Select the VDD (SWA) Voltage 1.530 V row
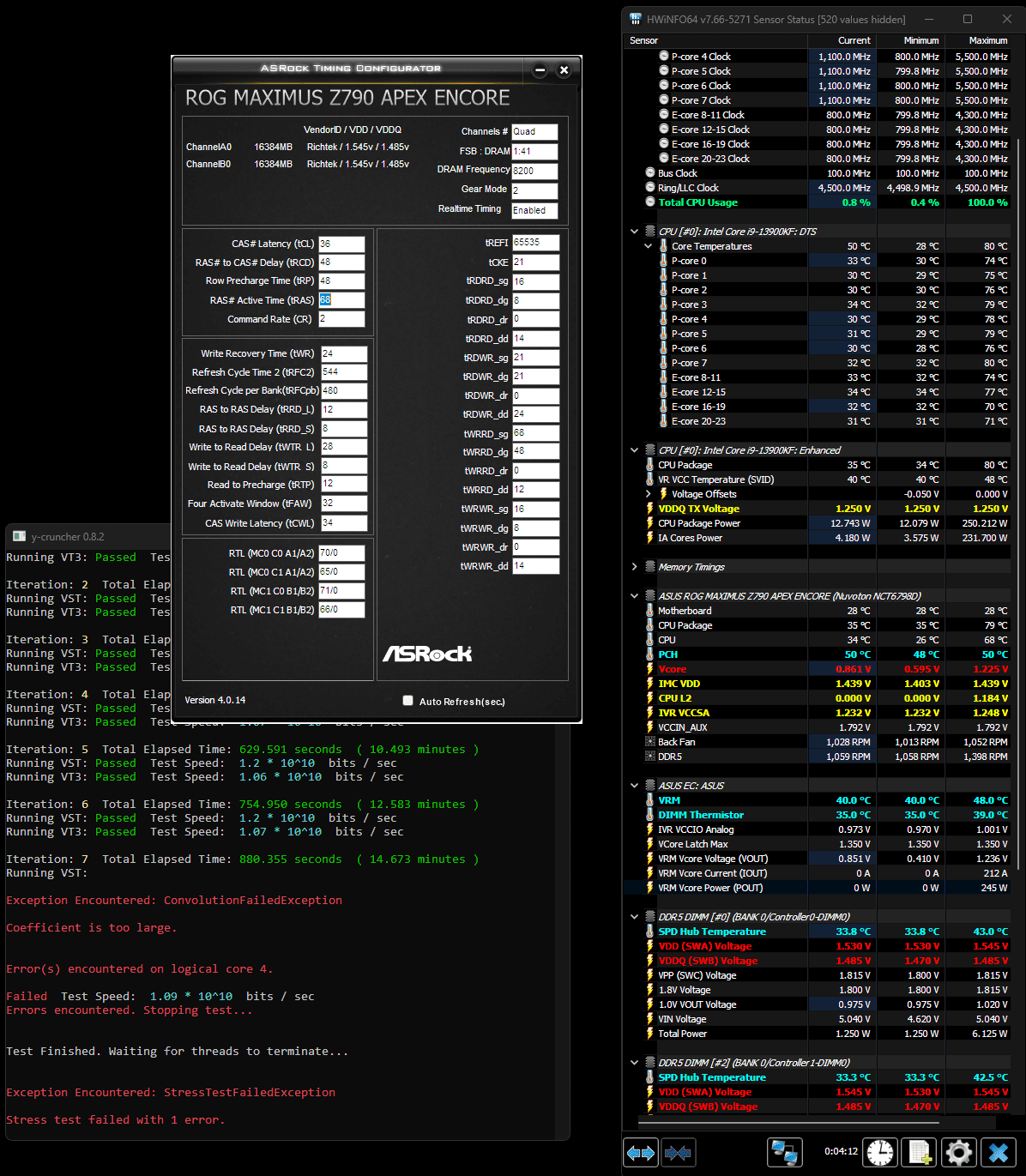 818,946
